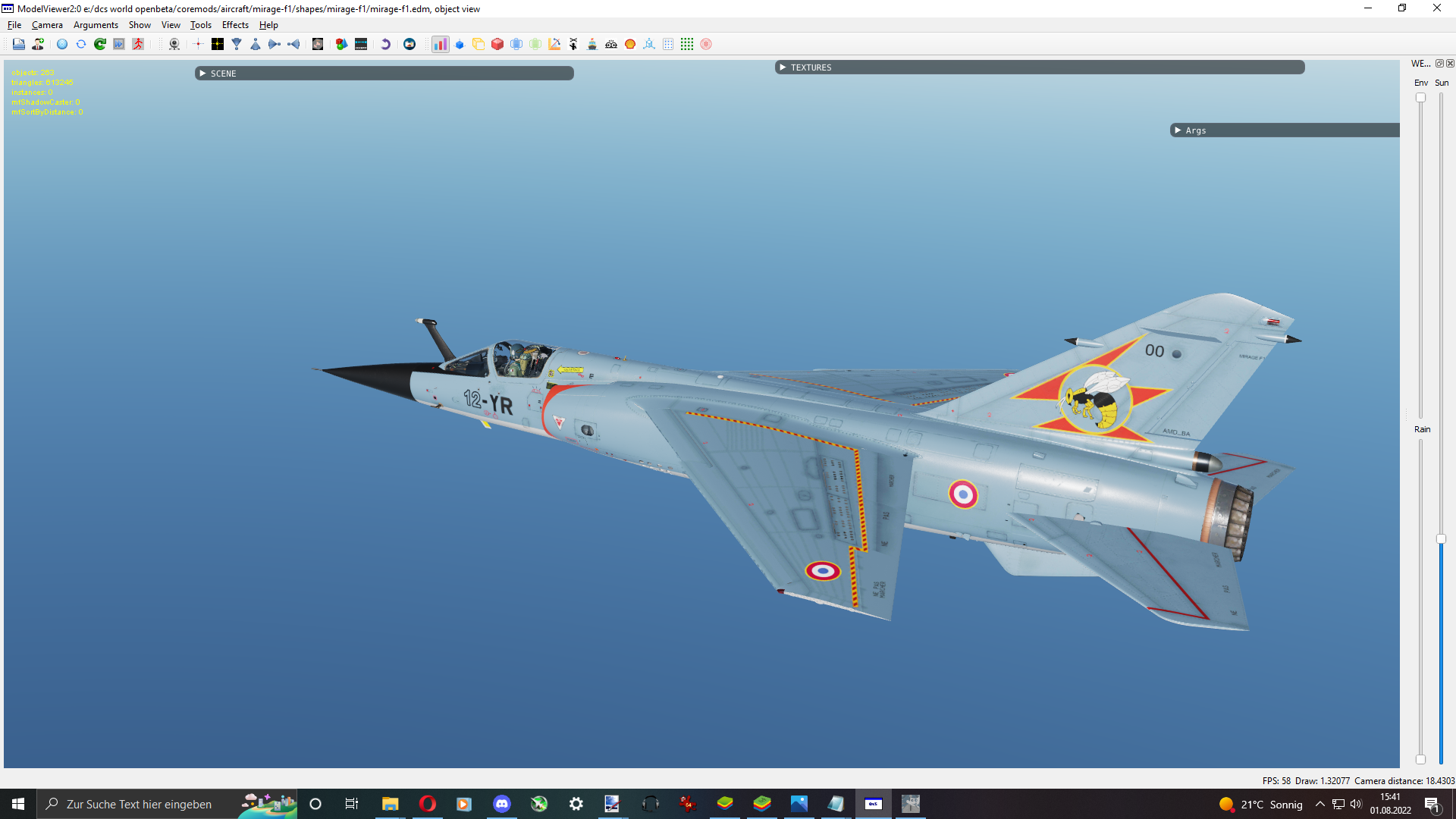Open the View menu

171,25
